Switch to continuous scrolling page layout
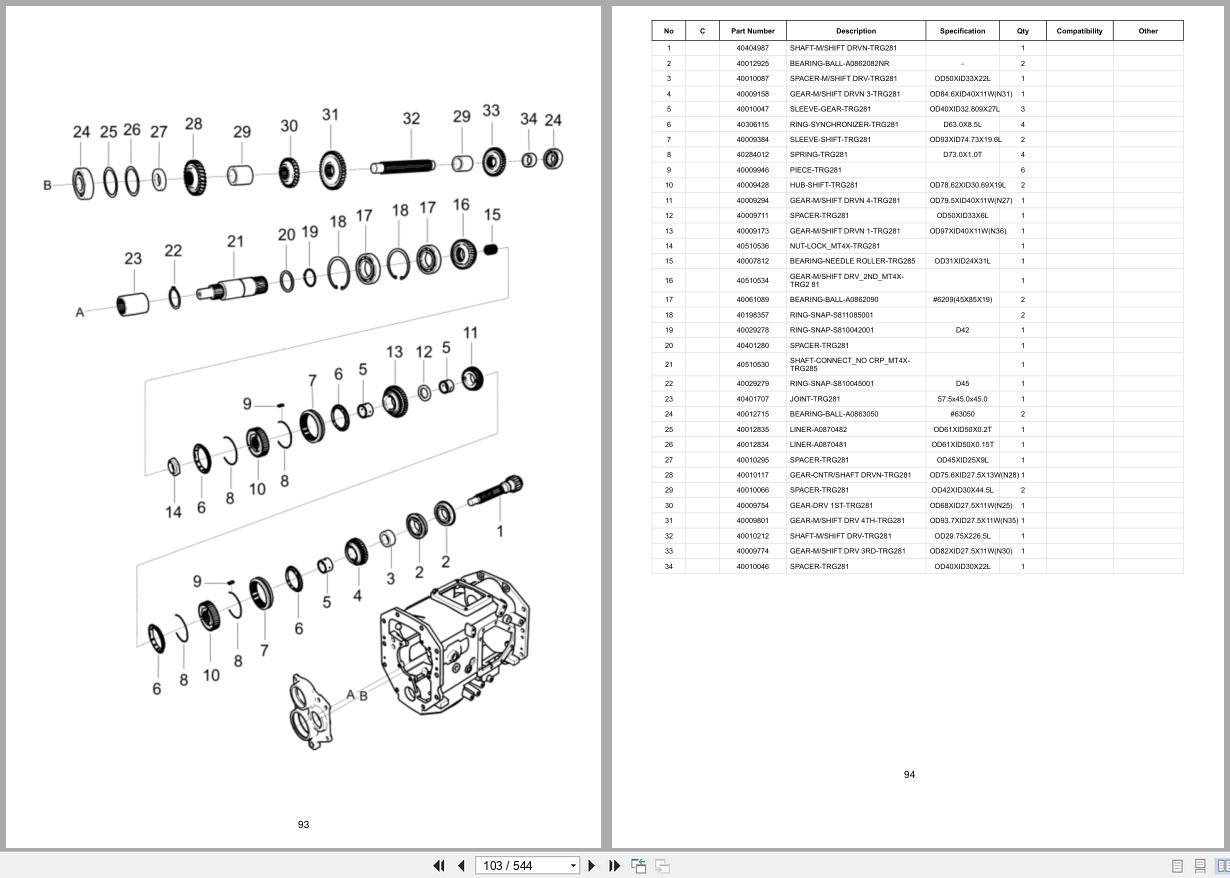Image resolution: width=1230 pixels, height=878 pixels. (1200, 866)
